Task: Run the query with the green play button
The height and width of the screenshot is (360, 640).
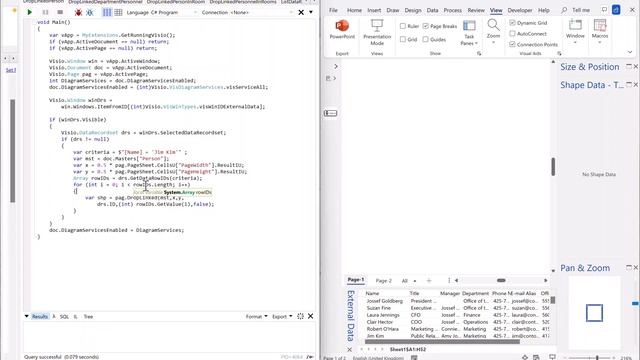Action: pos(29,12)
